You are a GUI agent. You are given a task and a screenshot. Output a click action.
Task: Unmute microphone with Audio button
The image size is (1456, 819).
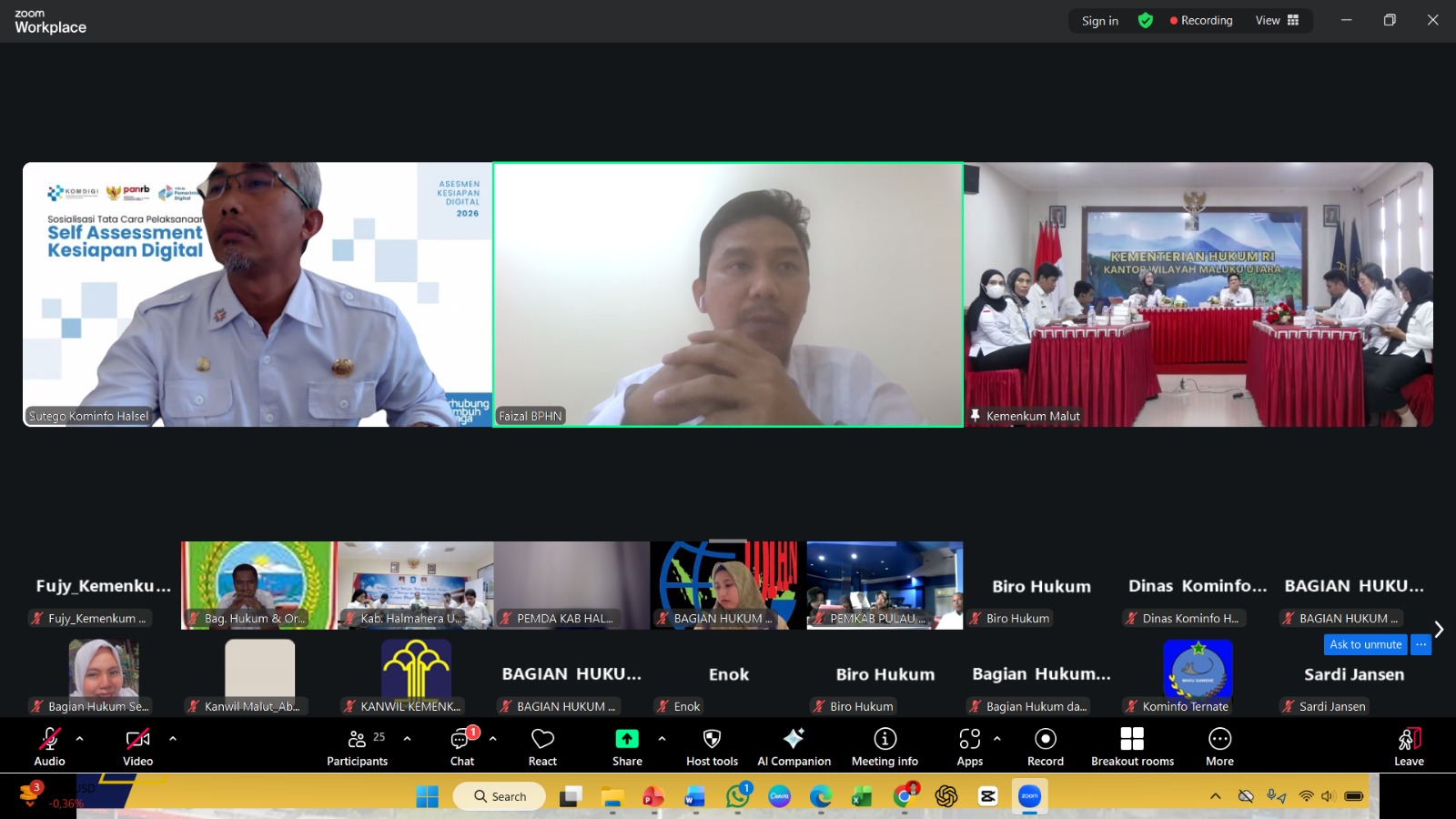click(49, 746)
